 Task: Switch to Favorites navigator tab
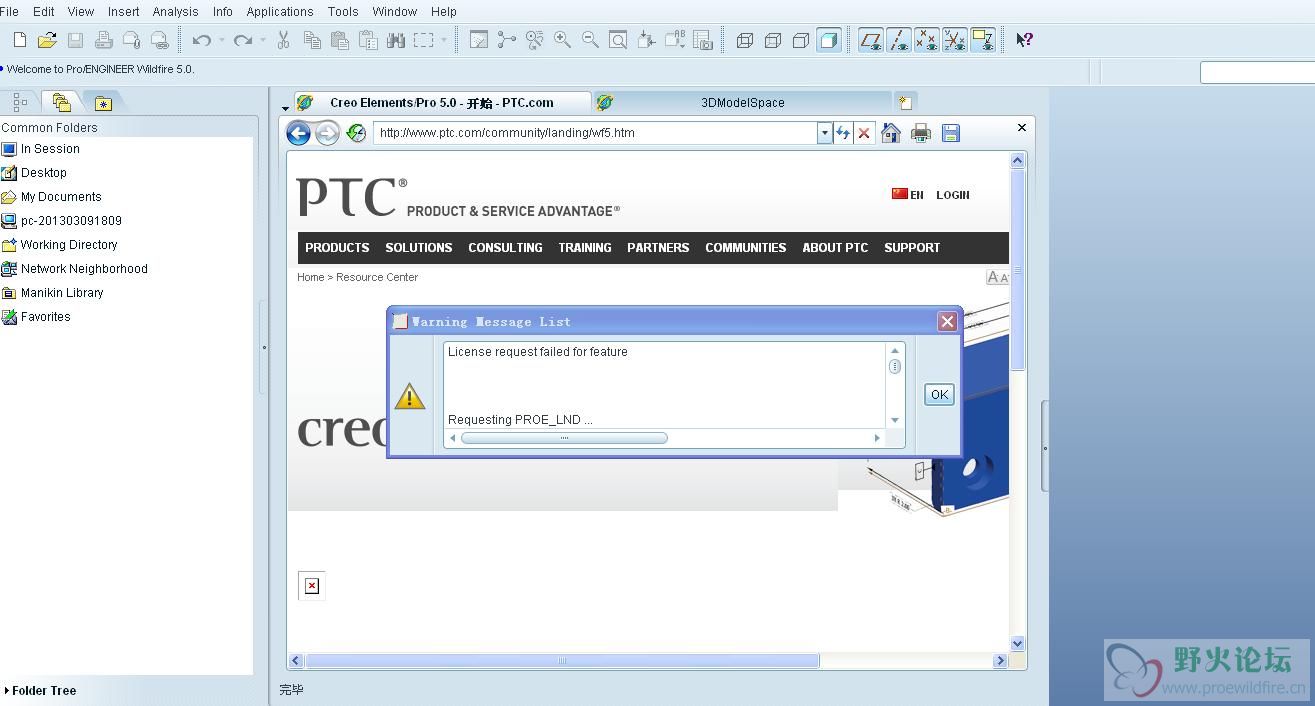click(x=102, y=102)
